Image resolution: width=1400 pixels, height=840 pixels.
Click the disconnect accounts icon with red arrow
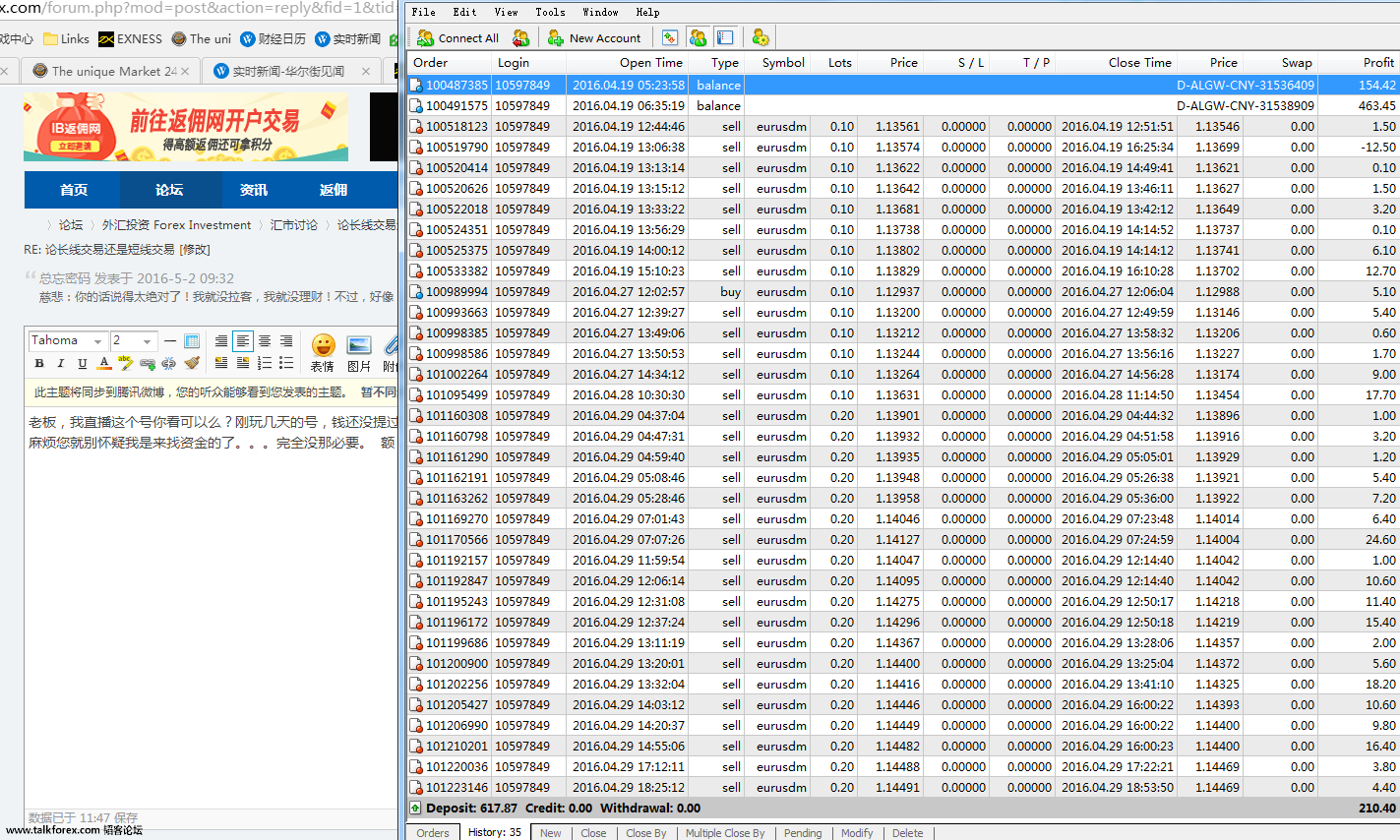(521, 37)
